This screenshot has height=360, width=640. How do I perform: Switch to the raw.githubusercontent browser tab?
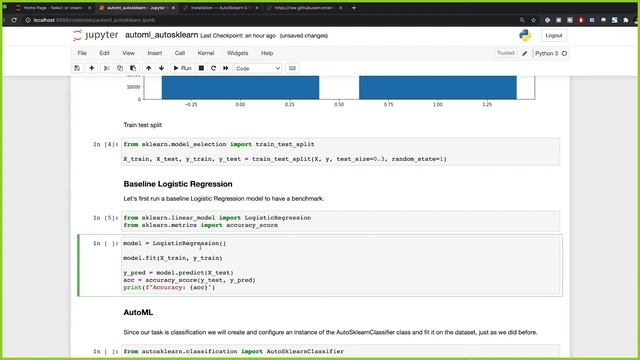(x=304, y=8)
